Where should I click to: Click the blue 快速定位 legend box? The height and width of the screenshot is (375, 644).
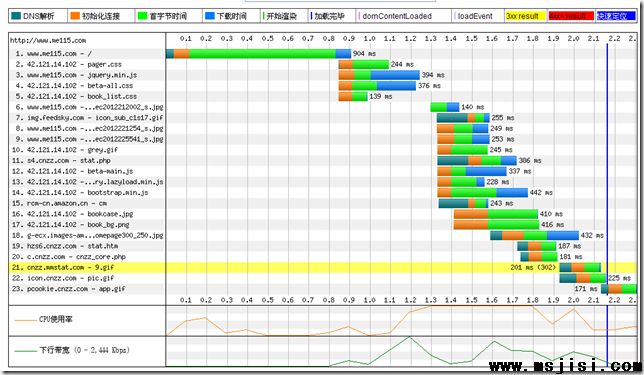pos(616,16)
